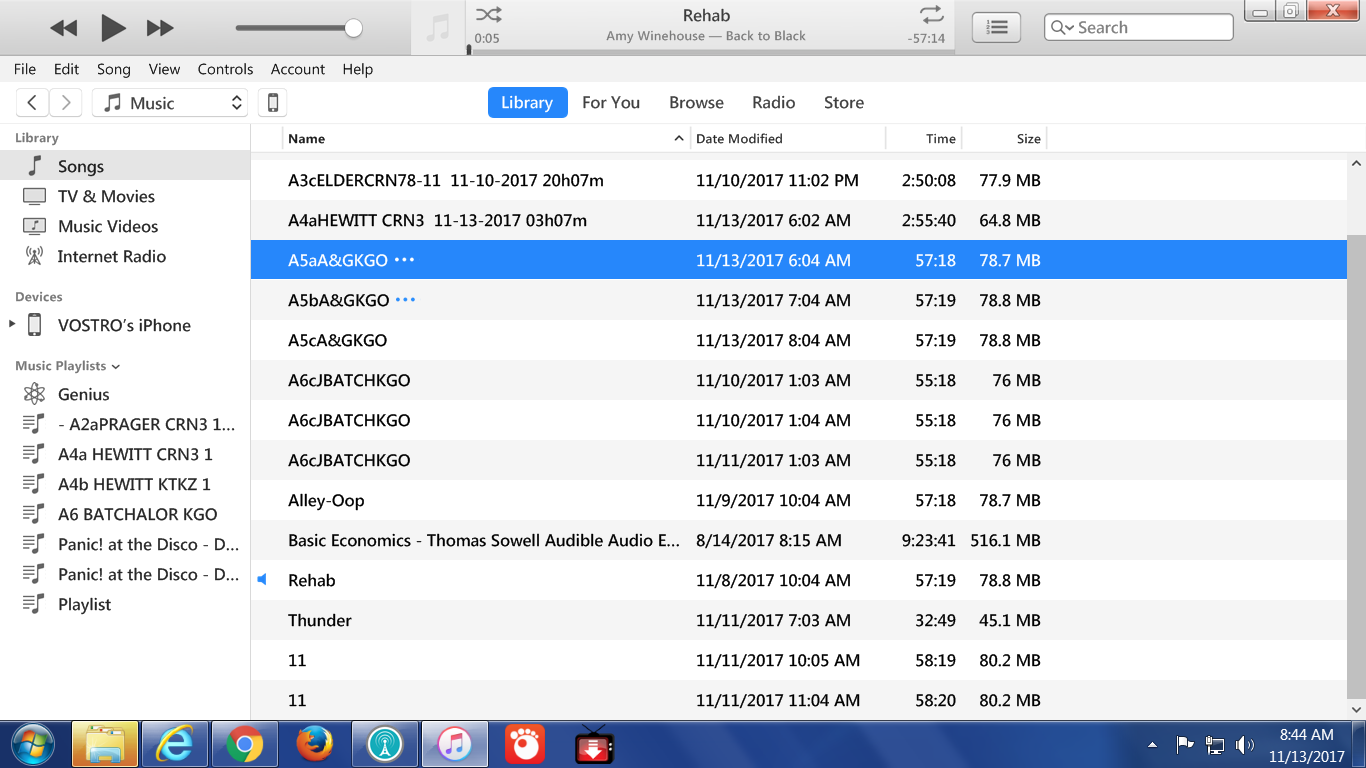1366x768 pixels.
Task: Switch to the Store tab
Action: pos(844,102)
